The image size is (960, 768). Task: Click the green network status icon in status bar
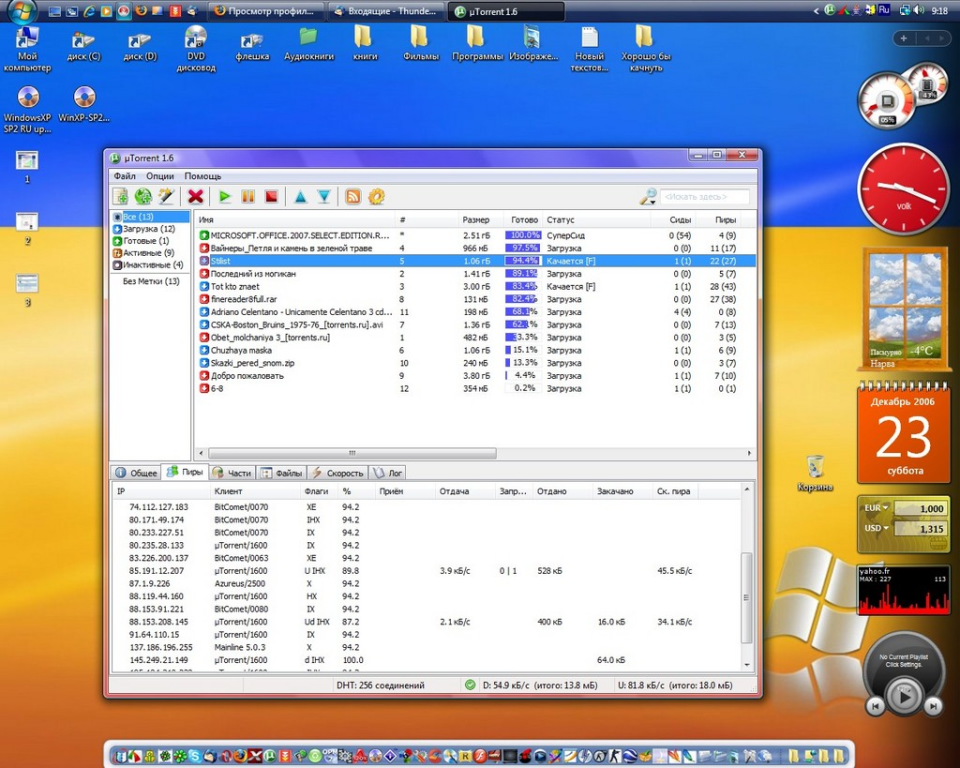click(470, 685)
